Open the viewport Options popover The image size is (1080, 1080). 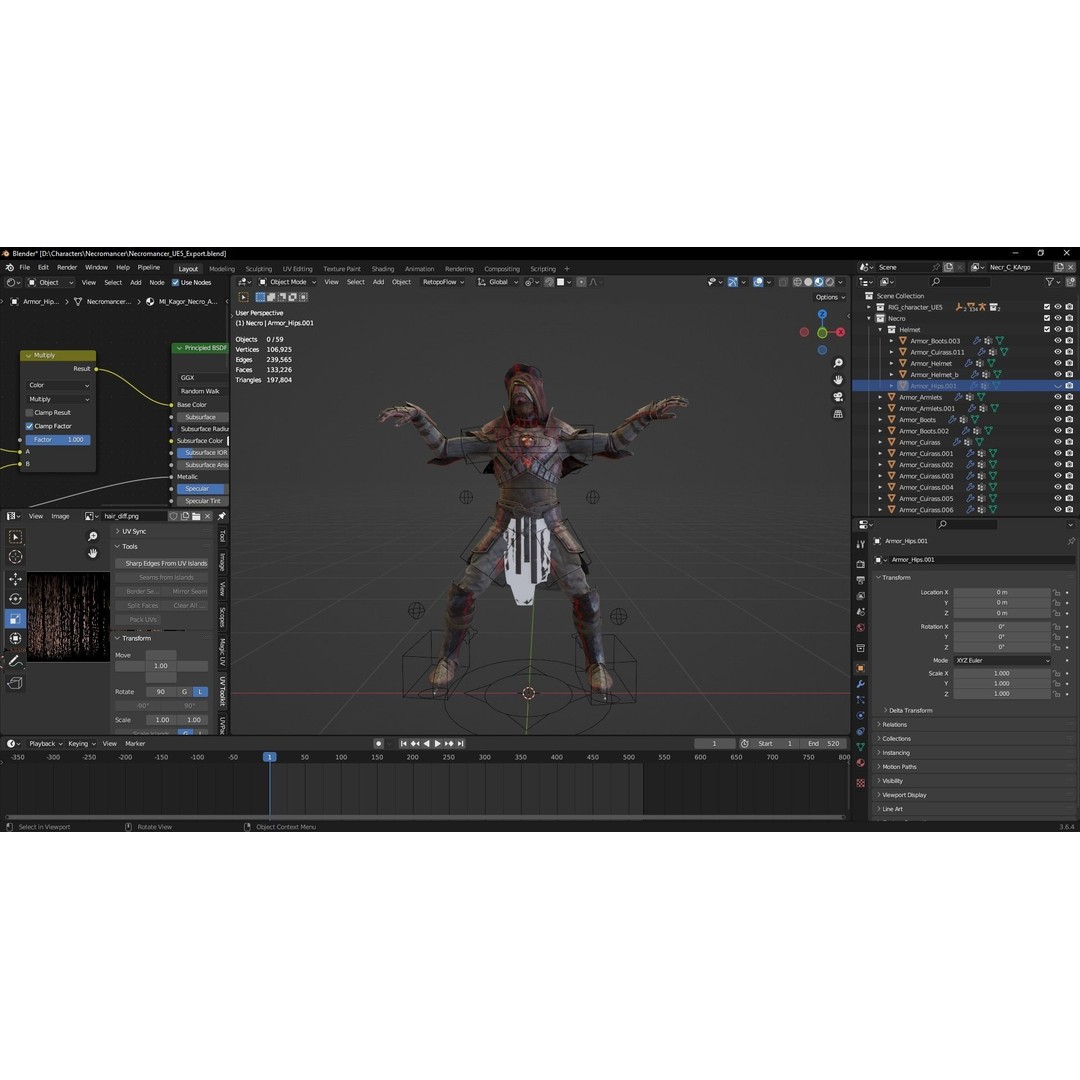tap(830, 297)
